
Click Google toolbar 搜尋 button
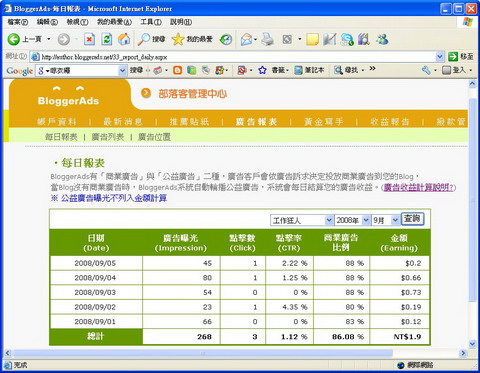tap(136, 70)
